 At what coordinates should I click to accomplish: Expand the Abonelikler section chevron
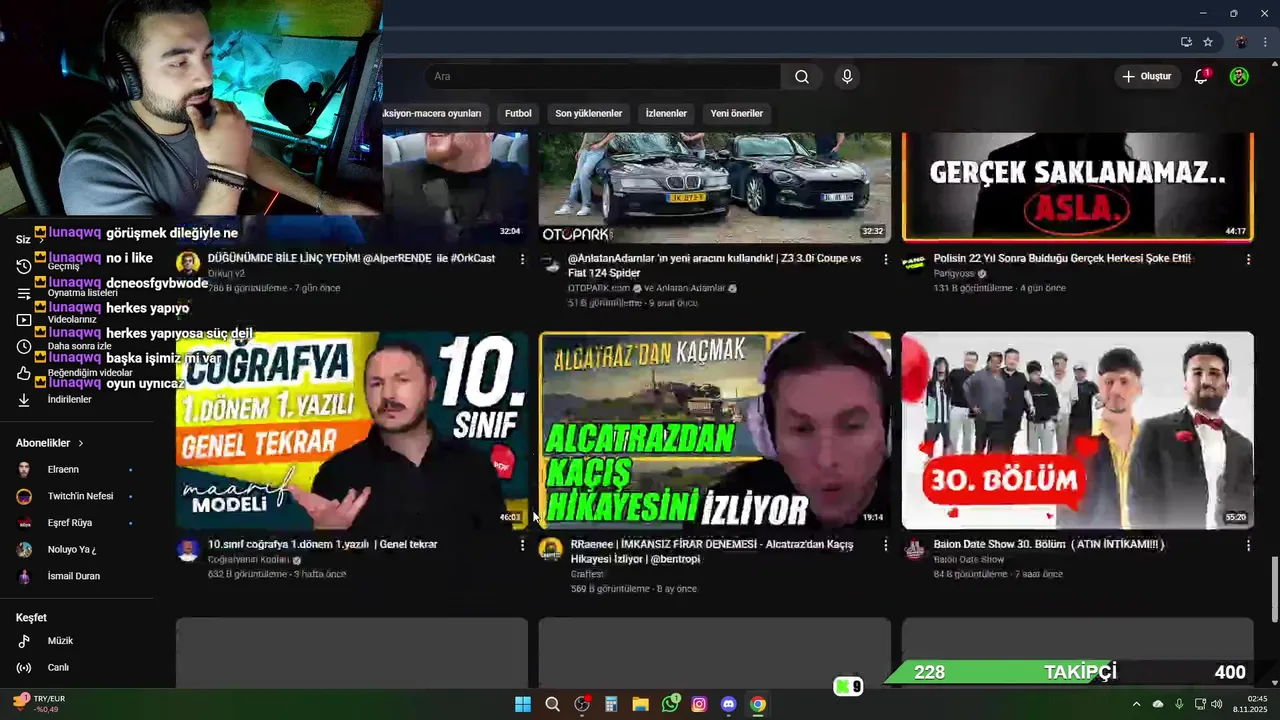[x=81, y=443]
